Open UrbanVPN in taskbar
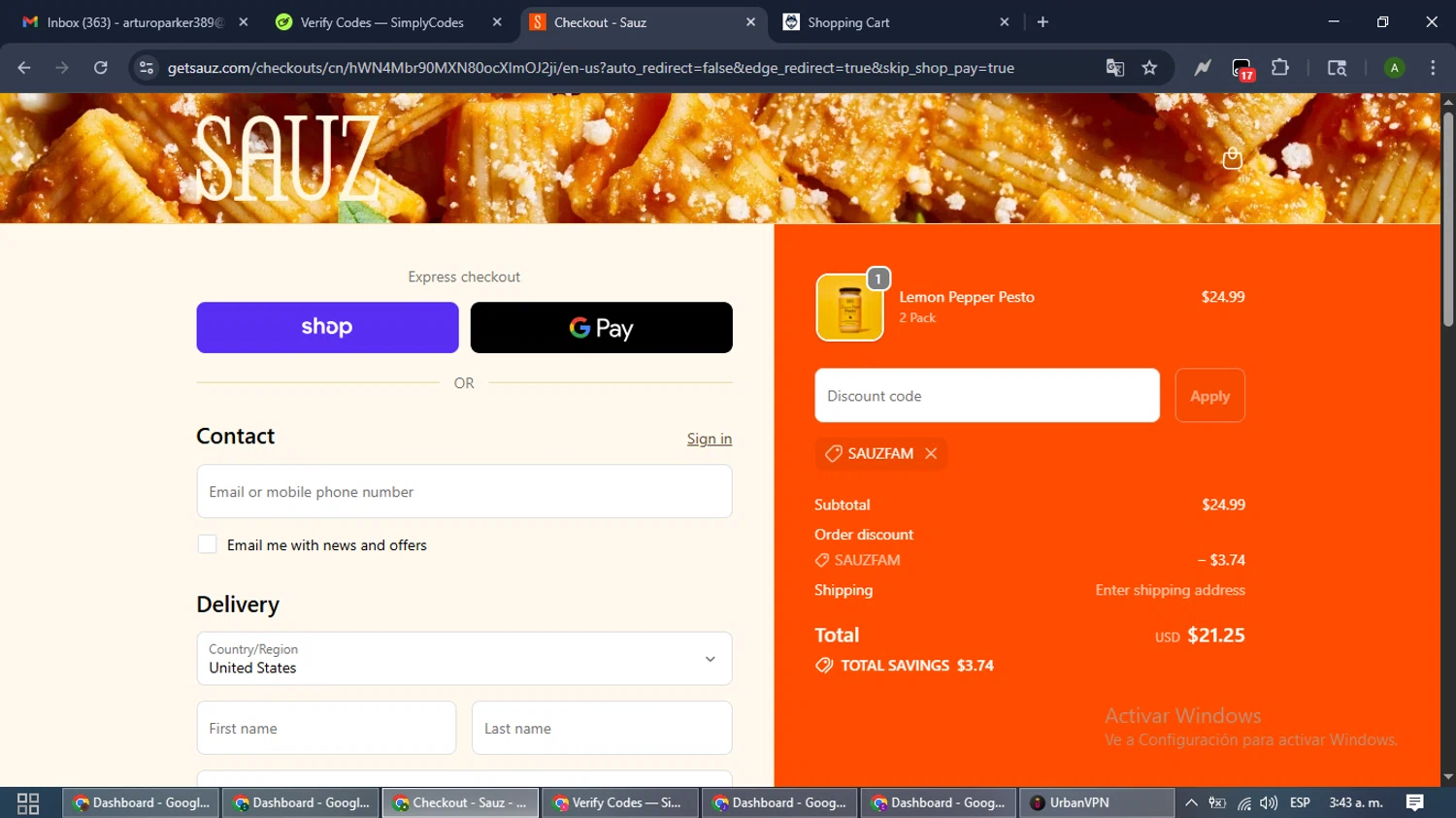This screenshot has height=818, width=1456. click(x=1097, y=802)
